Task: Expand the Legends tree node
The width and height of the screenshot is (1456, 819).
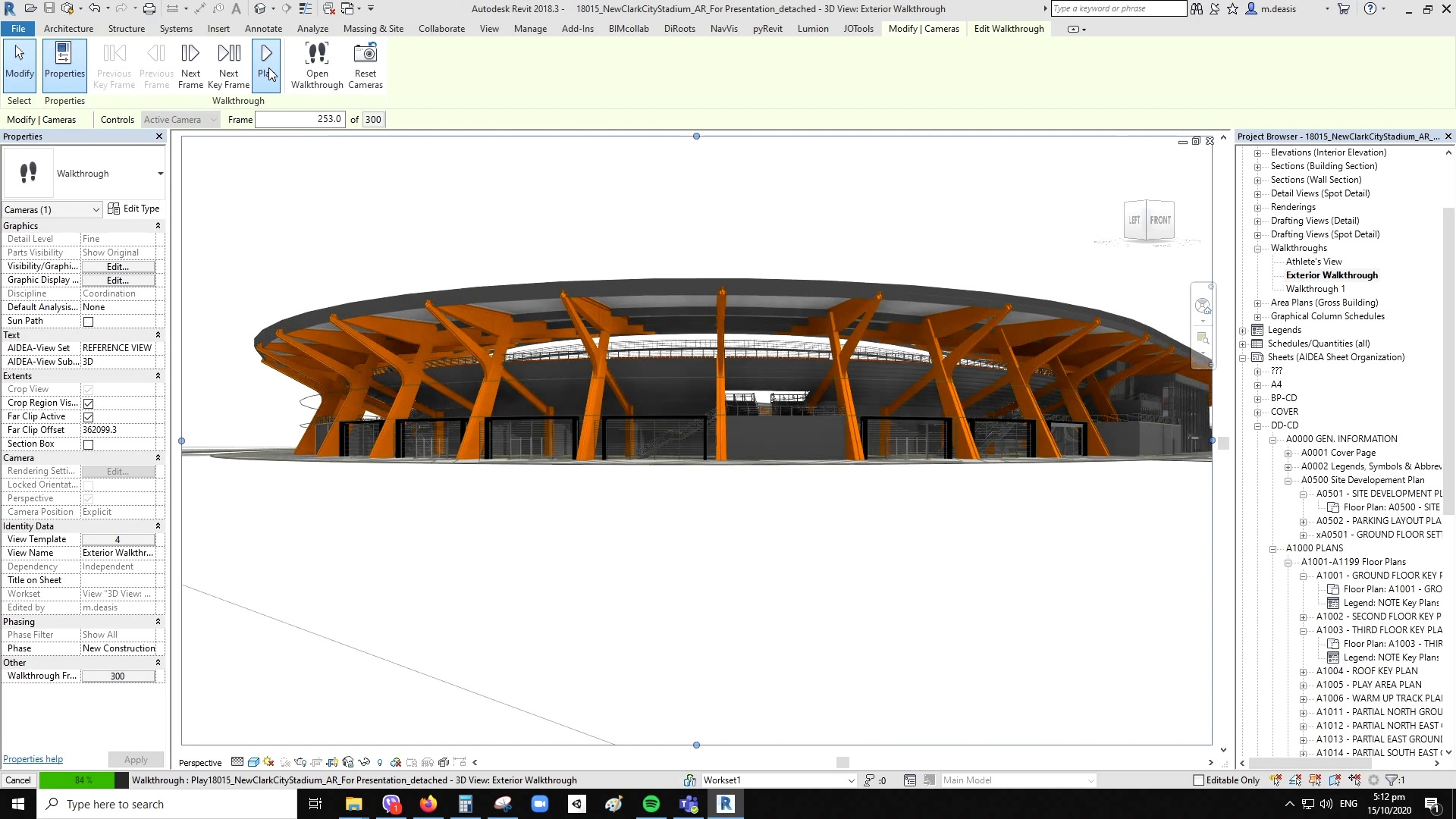Action: (1243, 331)
